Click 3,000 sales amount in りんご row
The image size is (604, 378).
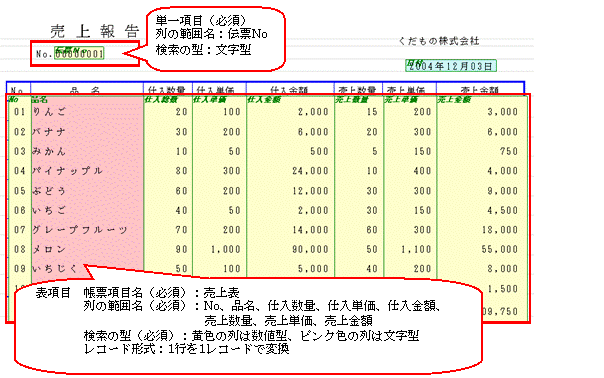pyautogui.click(x=503, y=112)
